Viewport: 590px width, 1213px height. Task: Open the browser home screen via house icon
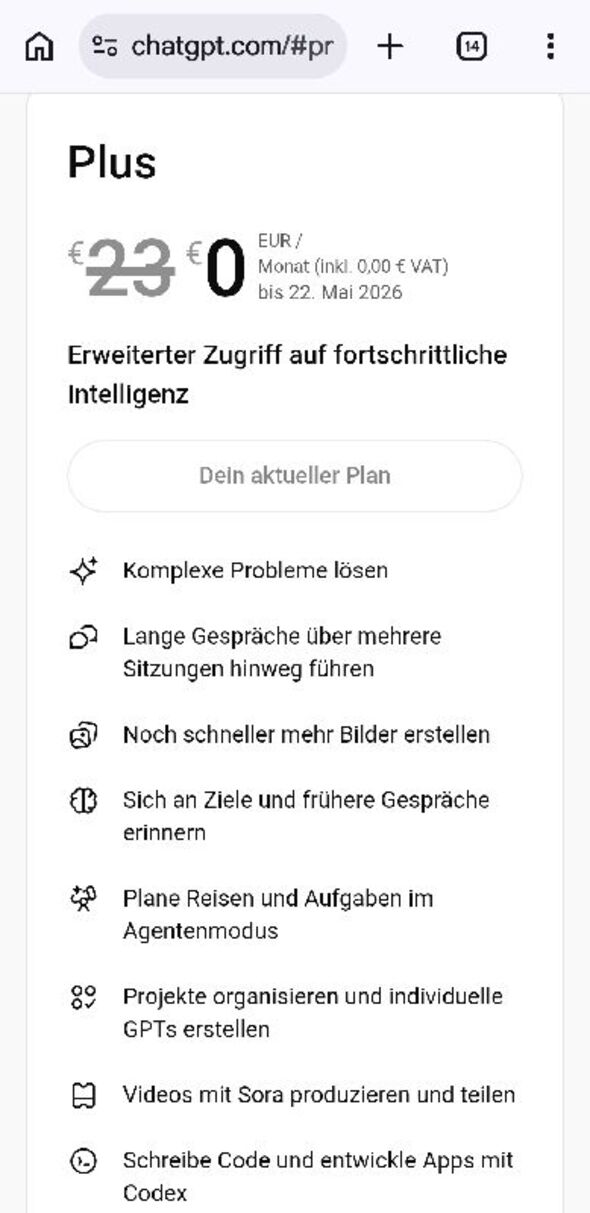coord(39,45)
